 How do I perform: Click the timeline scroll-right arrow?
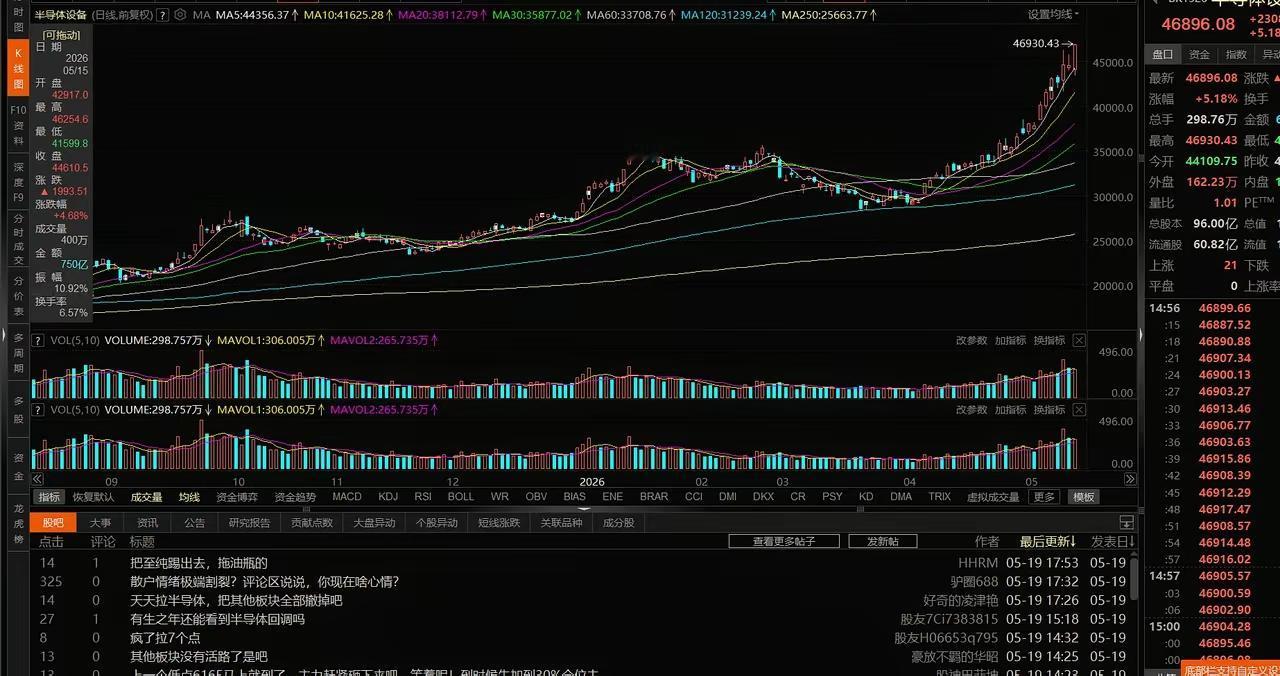[x=1131, y=479]
